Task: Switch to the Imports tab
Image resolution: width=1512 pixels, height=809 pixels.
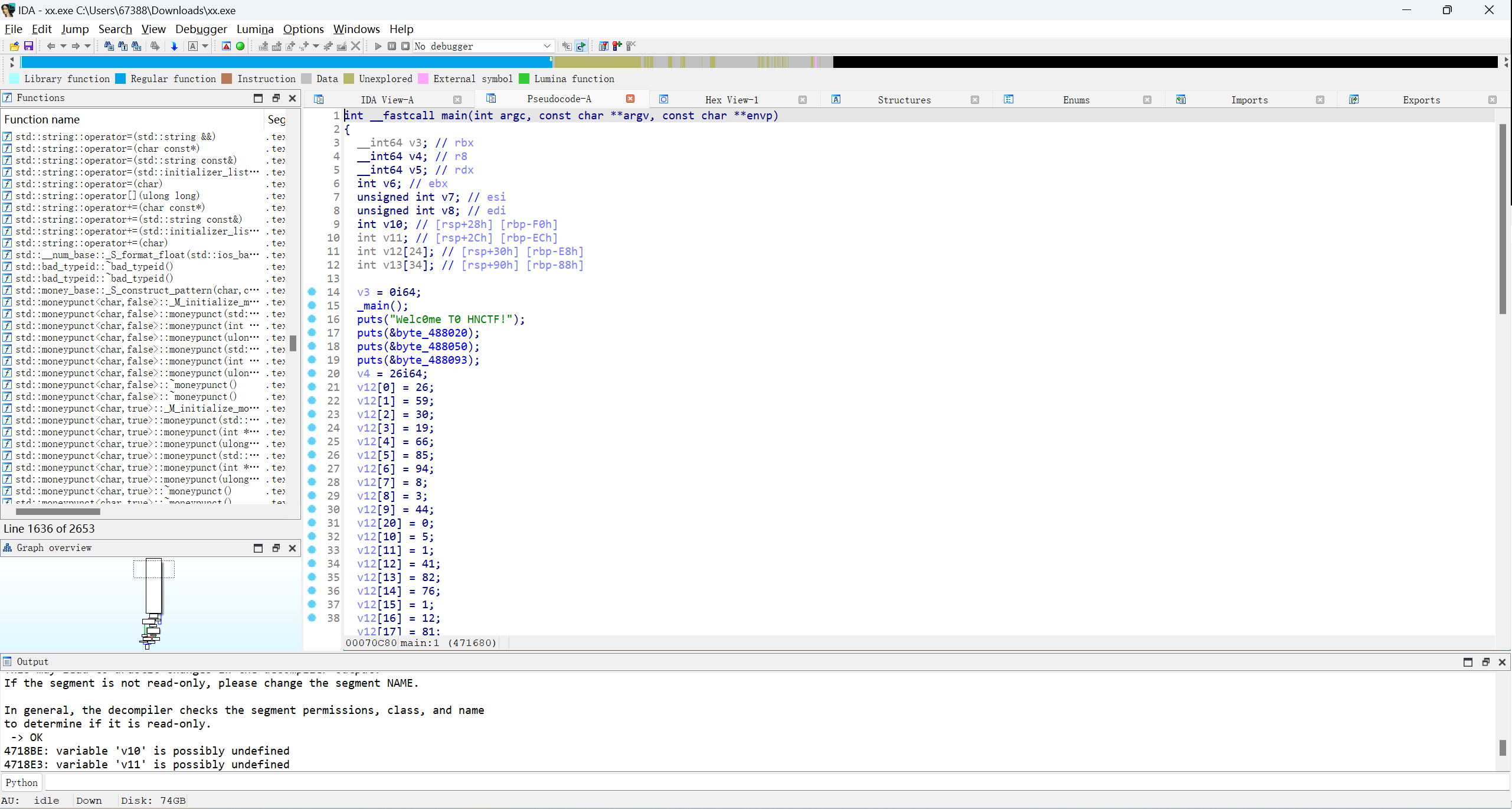Action: pyautogui.click(x=1249, y=100)
